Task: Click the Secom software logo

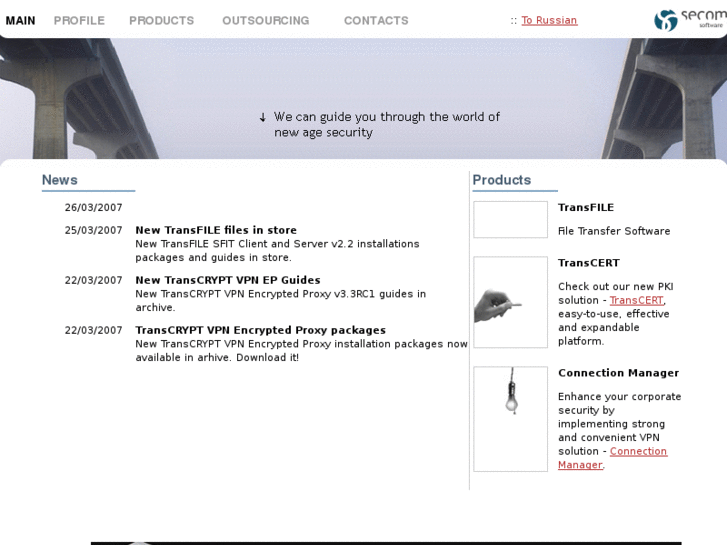Action: pos(690,20)
